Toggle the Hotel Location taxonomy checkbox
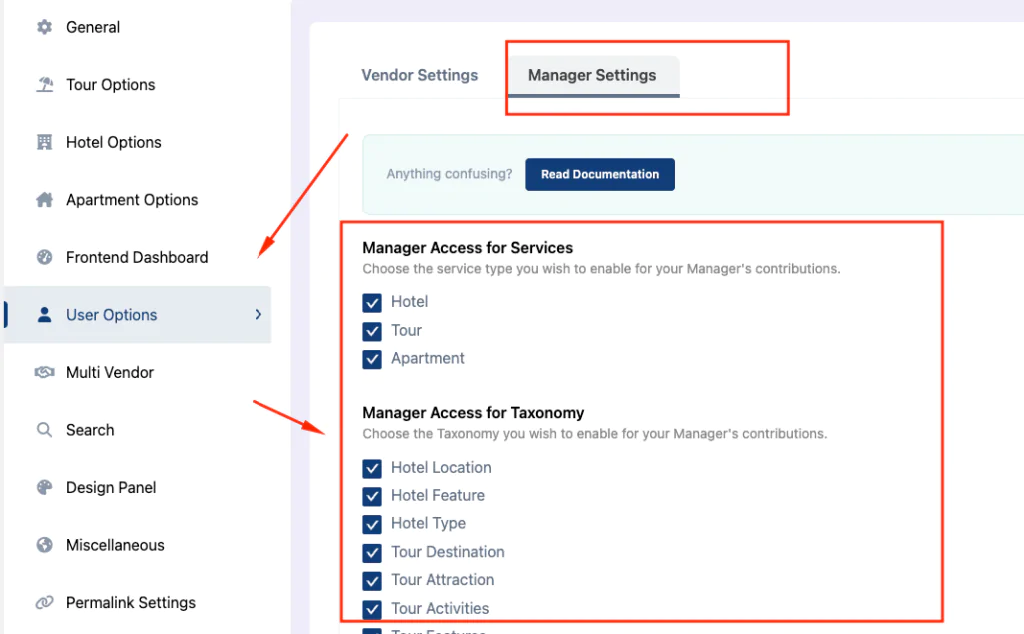Image resolution: width=1024 pixels, height=634 pixels. (x=372, y=468)
